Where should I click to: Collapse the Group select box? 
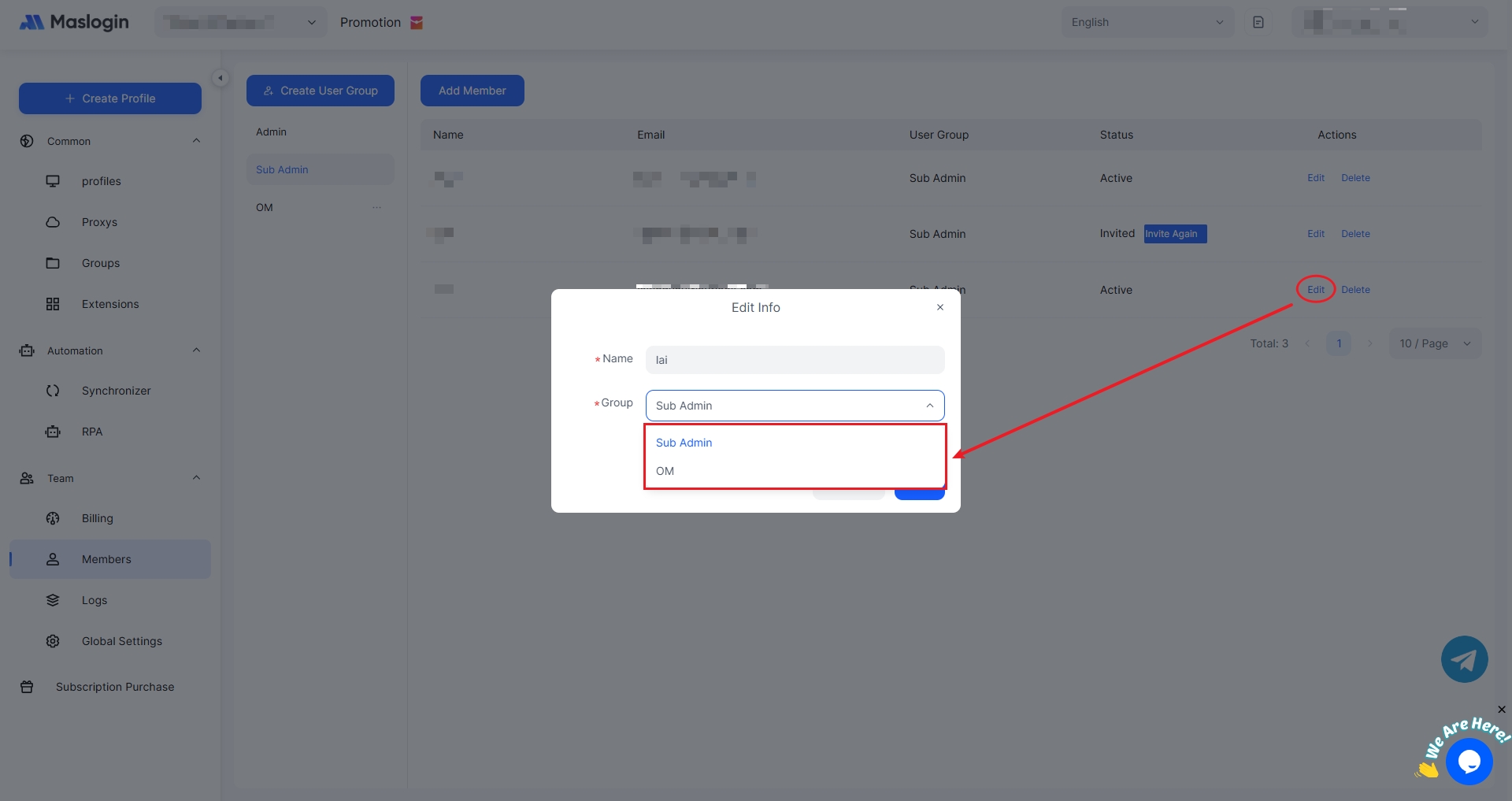[x=929, y=406]
